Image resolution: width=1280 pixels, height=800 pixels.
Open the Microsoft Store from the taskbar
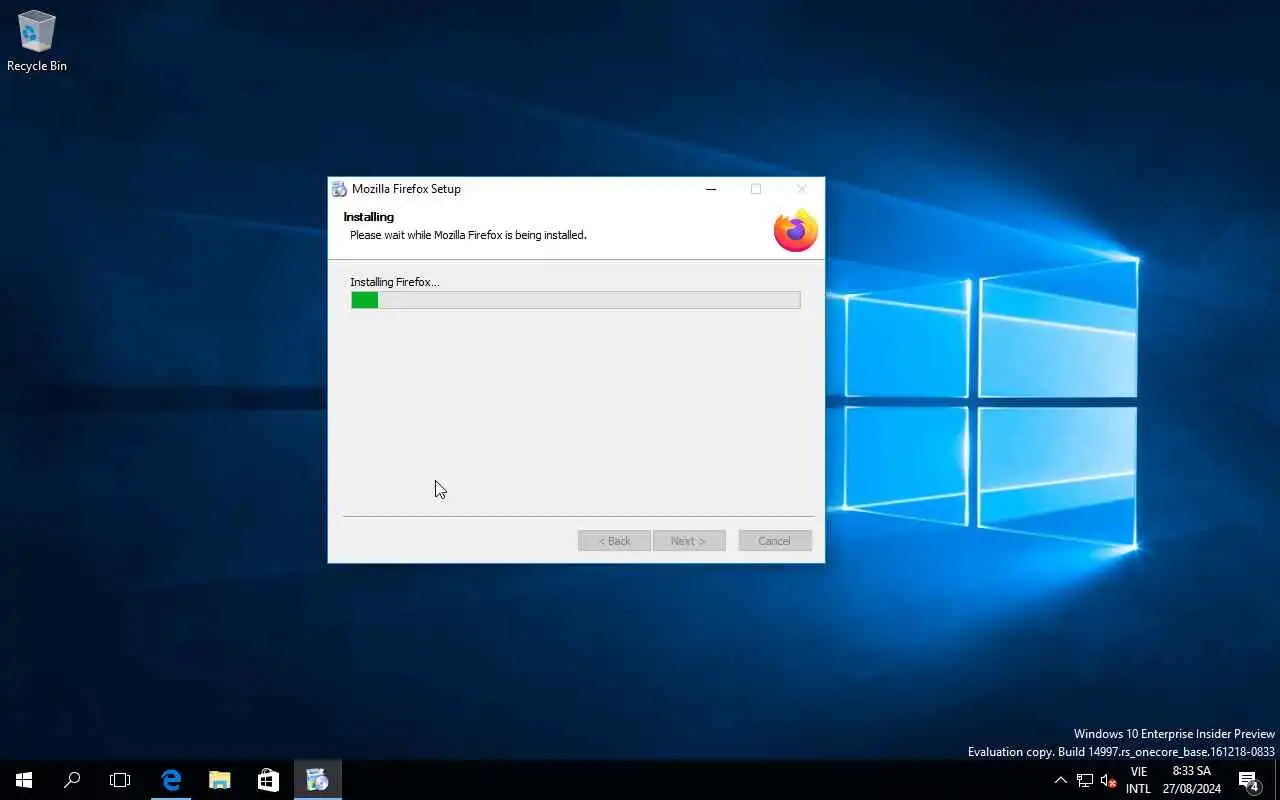tap(268, 780)
